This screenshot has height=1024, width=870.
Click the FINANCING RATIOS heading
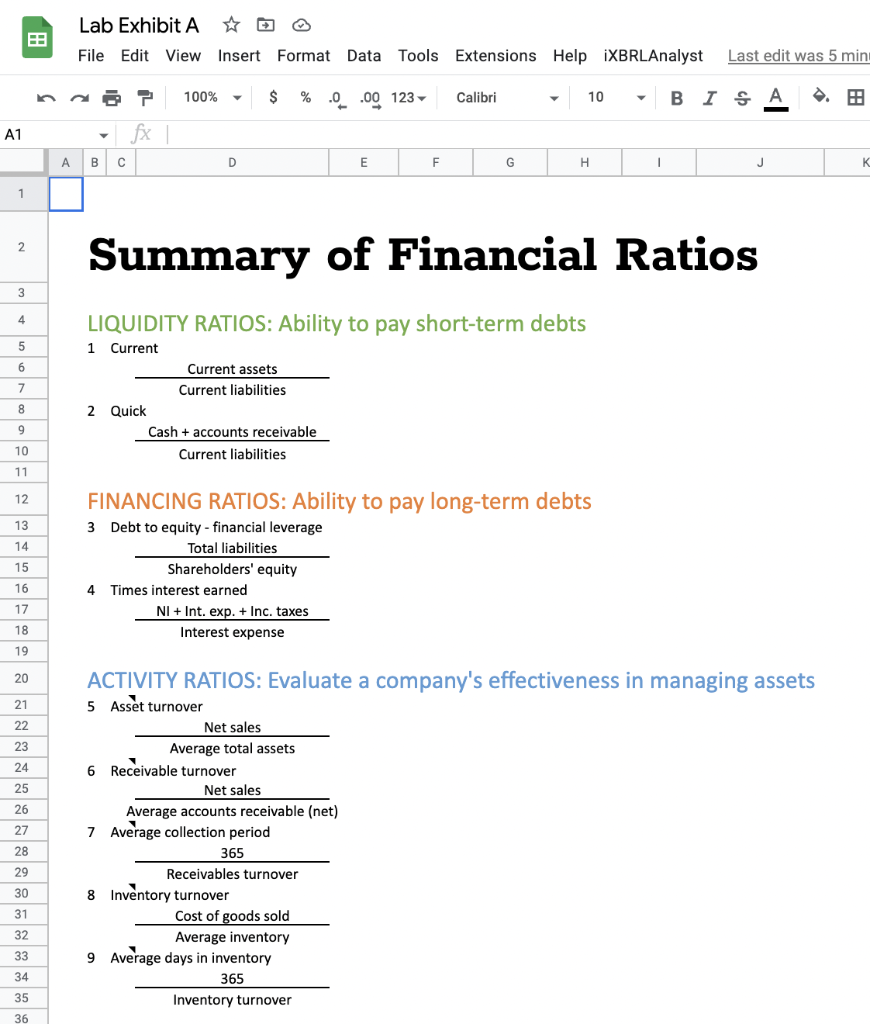[339, 502]
